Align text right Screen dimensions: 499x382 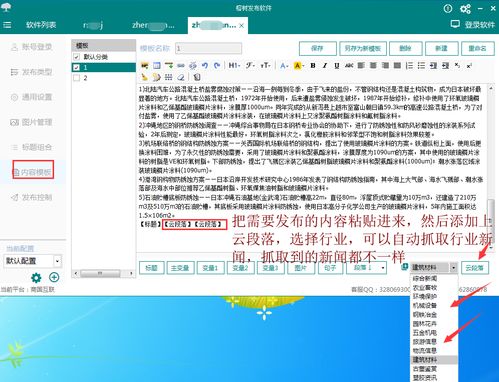pos(385,66)
